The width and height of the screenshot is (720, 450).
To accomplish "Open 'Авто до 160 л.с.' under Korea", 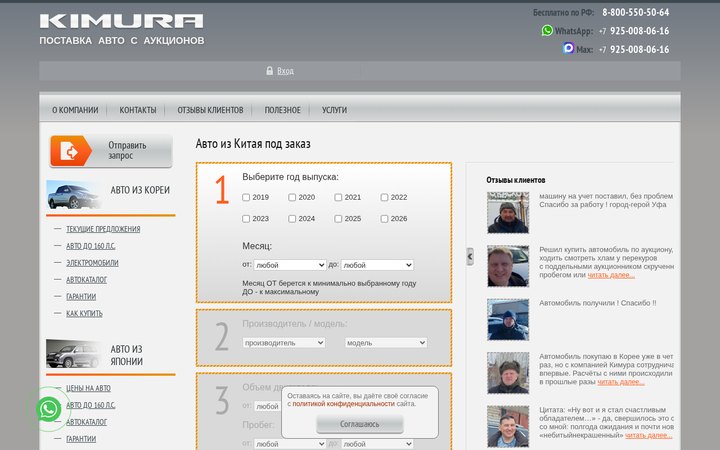I will coord(90,246).
